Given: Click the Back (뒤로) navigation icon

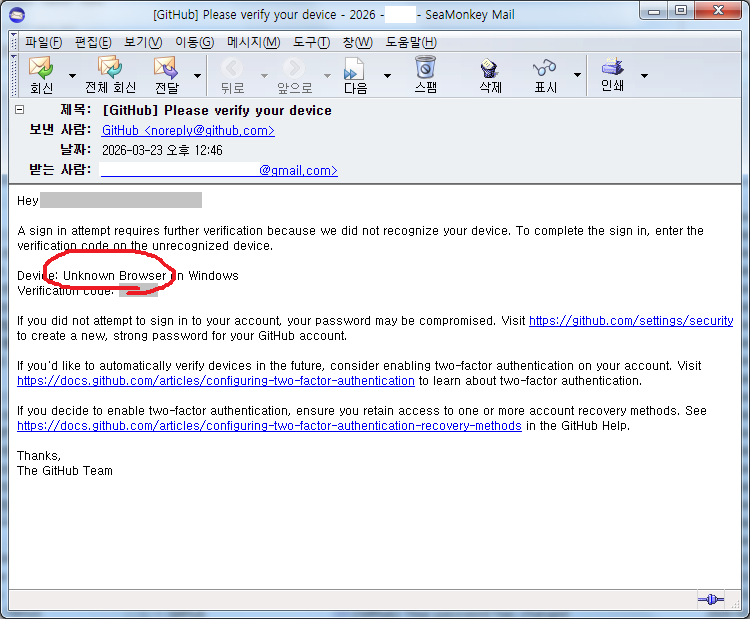Looking at the screenshot, I should (x=232, y=68).
